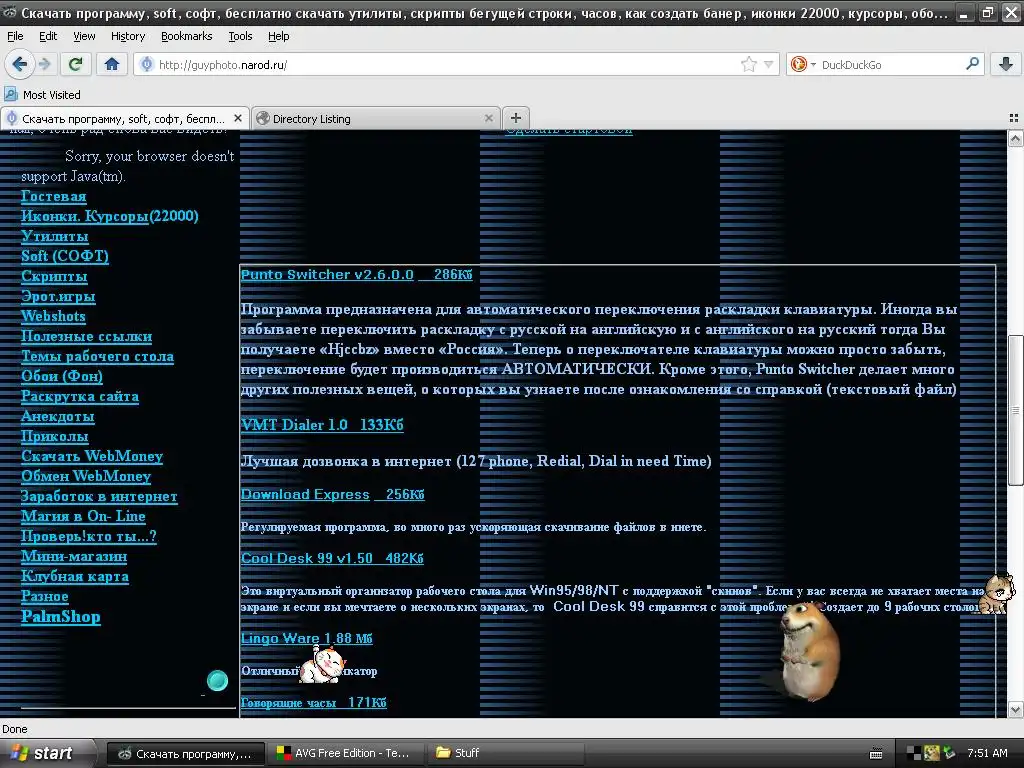Switch to the Directory Listing tab
The image size is (1024, 768).
click(376, 118)
